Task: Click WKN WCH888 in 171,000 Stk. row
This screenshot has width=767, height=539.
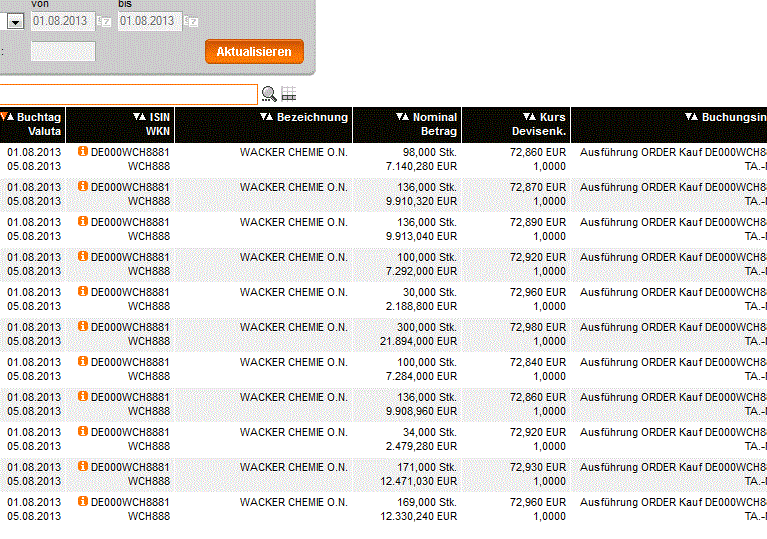Action: pos(149,481)
